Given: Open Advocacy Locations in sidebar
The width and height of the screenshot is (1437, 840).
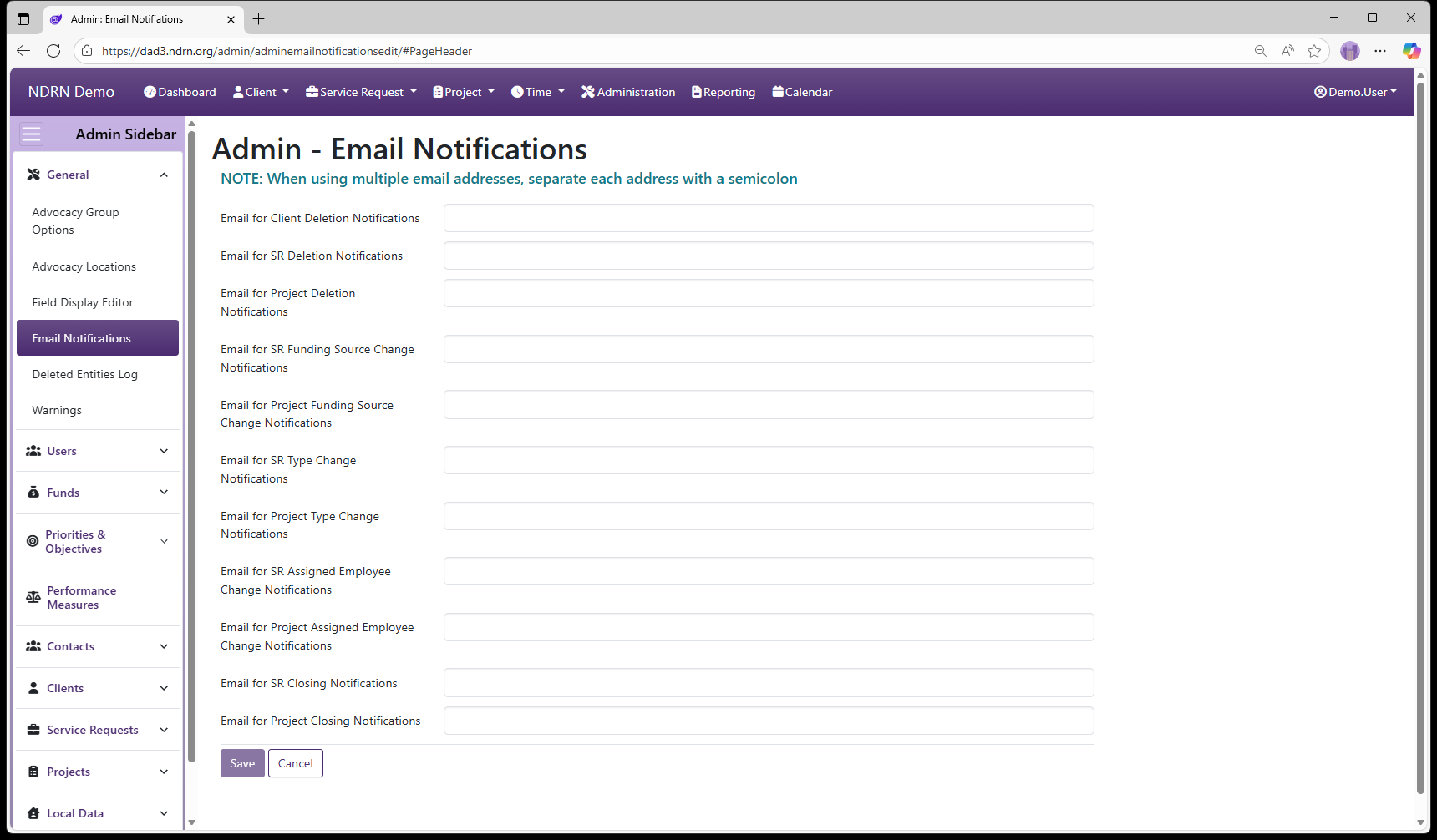Looking at the screenshot, I should pyautogui.click(x=98, y=266).
